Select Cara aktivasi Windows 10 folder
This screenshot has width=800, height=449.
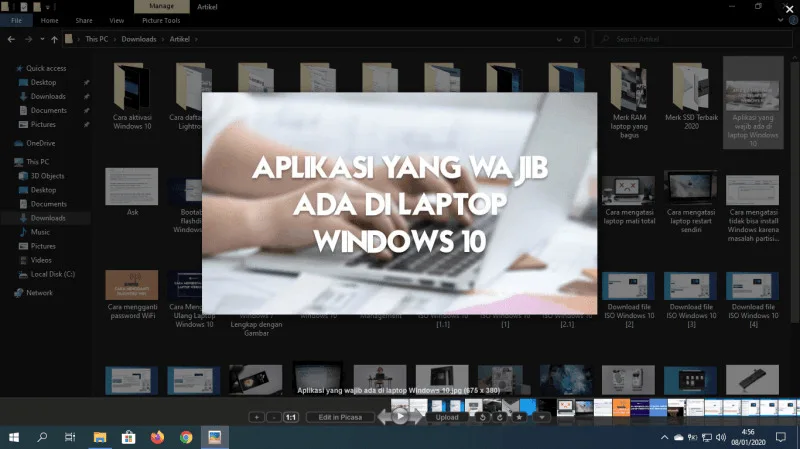132,96
